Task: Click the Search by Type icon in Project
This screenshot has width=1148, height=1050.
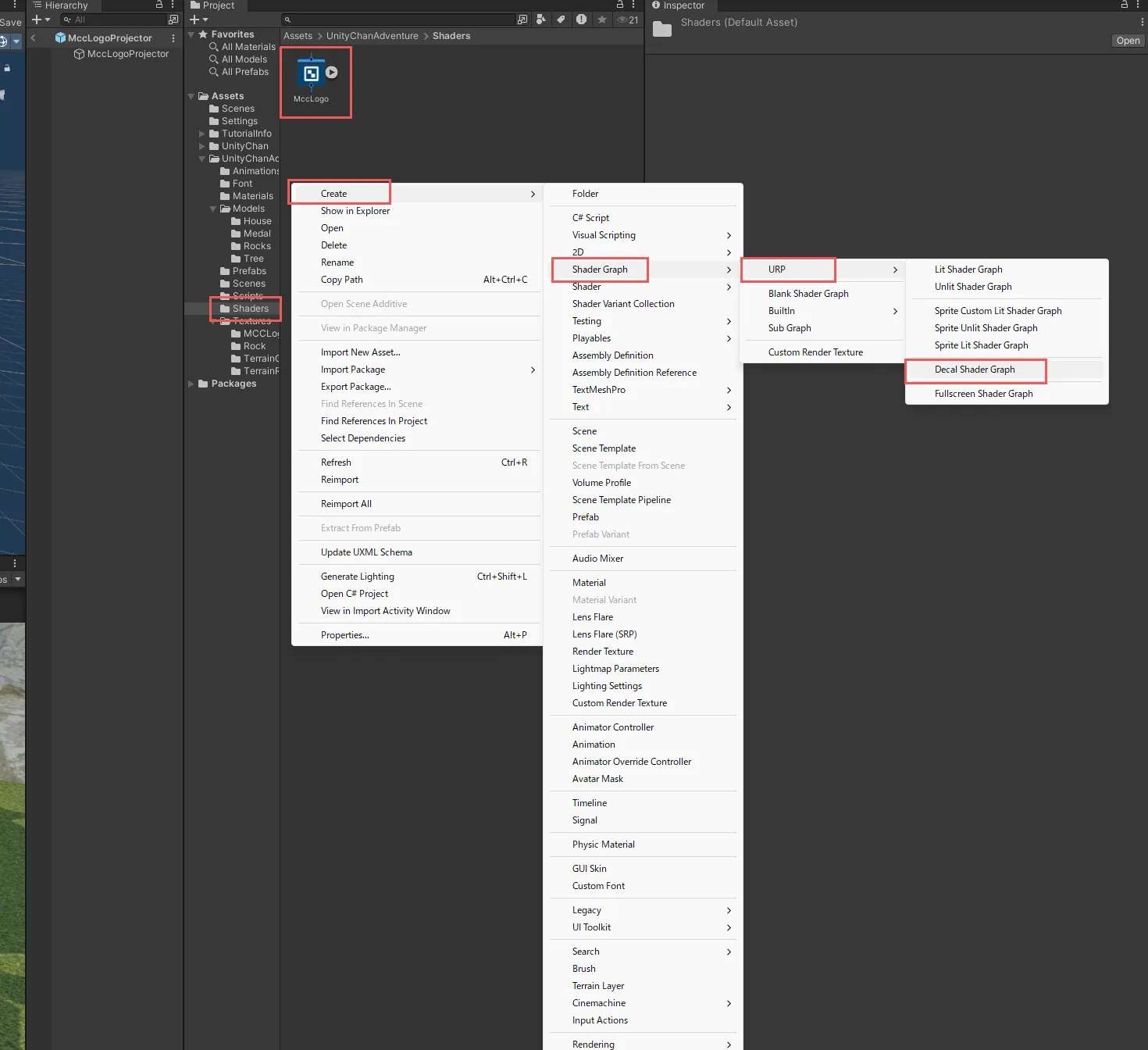Action: tap(540, 20)
